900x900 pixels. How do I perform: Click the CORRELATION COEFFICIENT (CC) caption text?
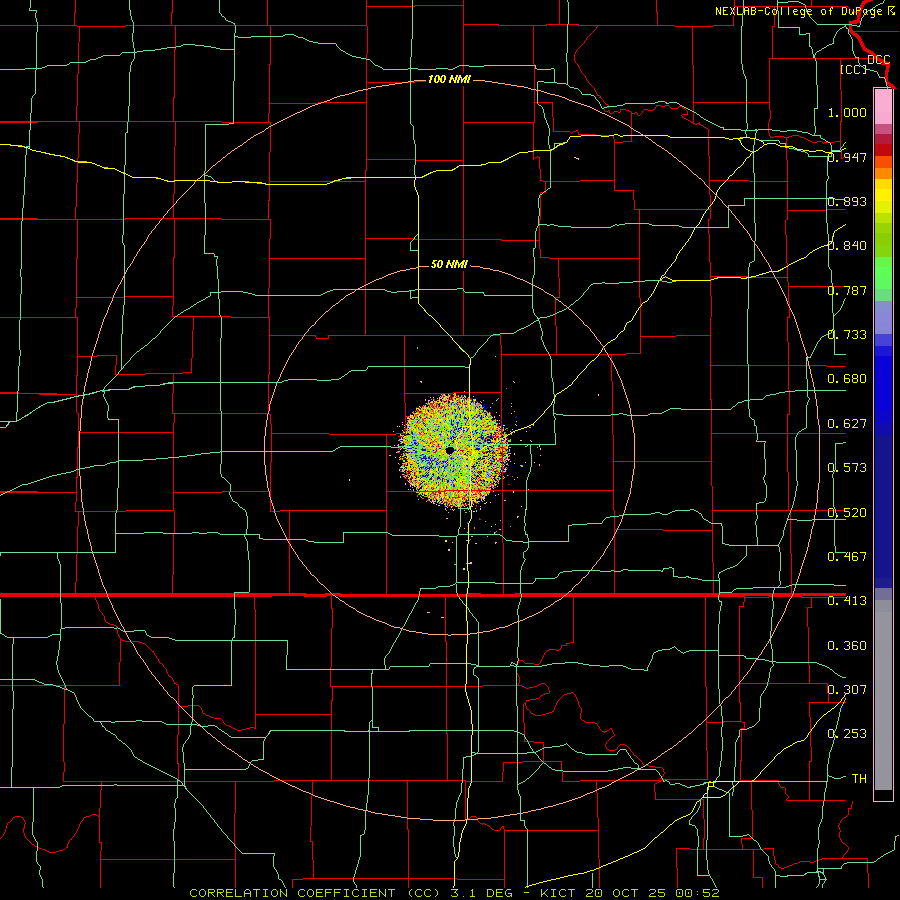click(315, 893)
